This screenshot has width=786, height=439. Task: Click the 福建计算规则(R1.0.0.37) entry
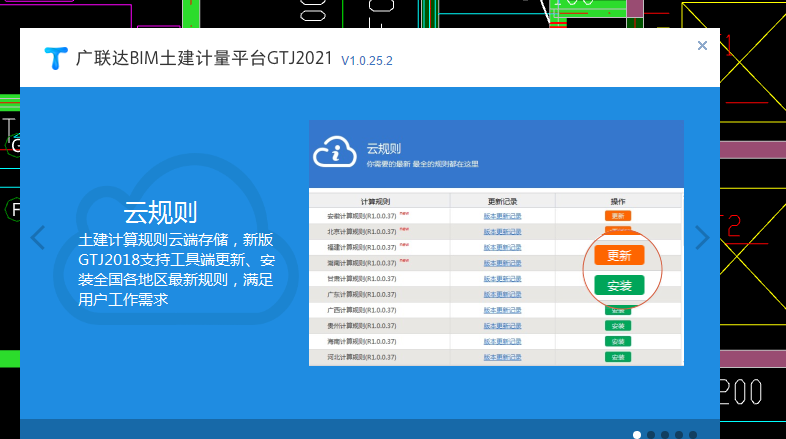click(361, 247)
